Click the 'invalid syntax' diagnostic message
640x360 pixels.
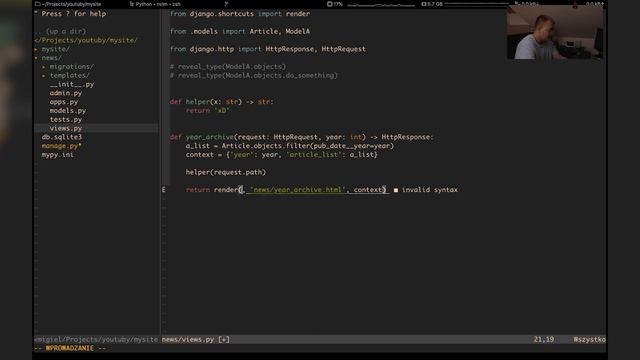(x=430, y=190)
